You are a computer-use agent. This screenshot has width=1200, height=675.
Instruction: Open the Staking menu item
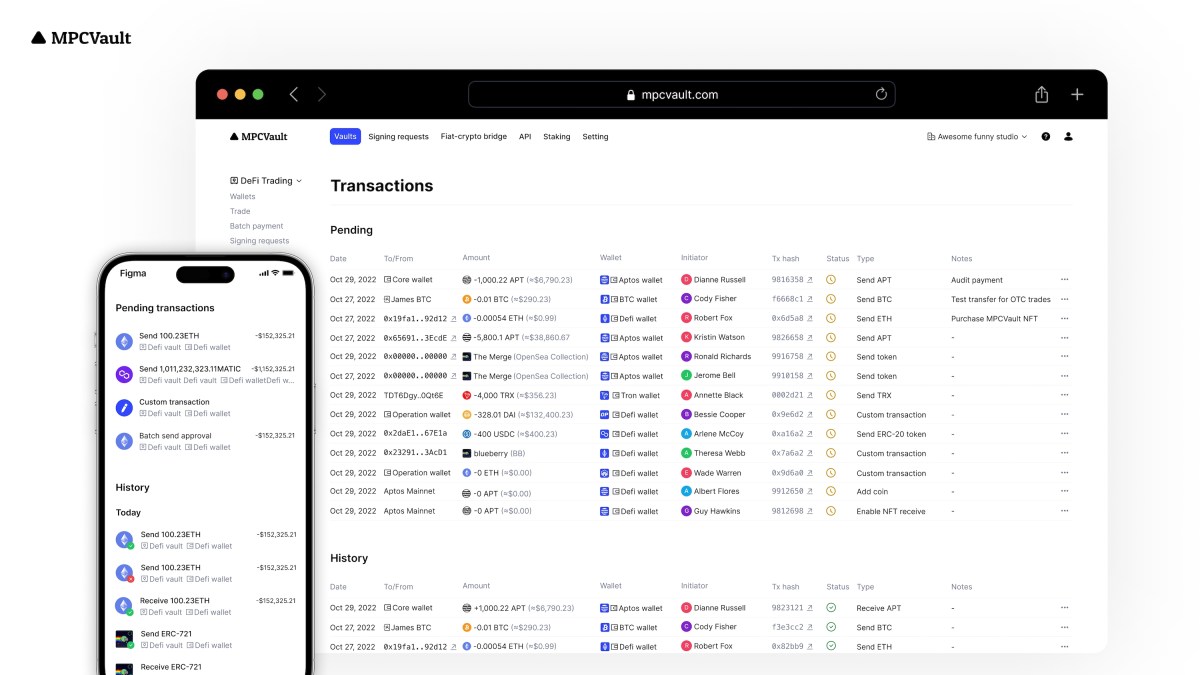click(x=557, y=136)
